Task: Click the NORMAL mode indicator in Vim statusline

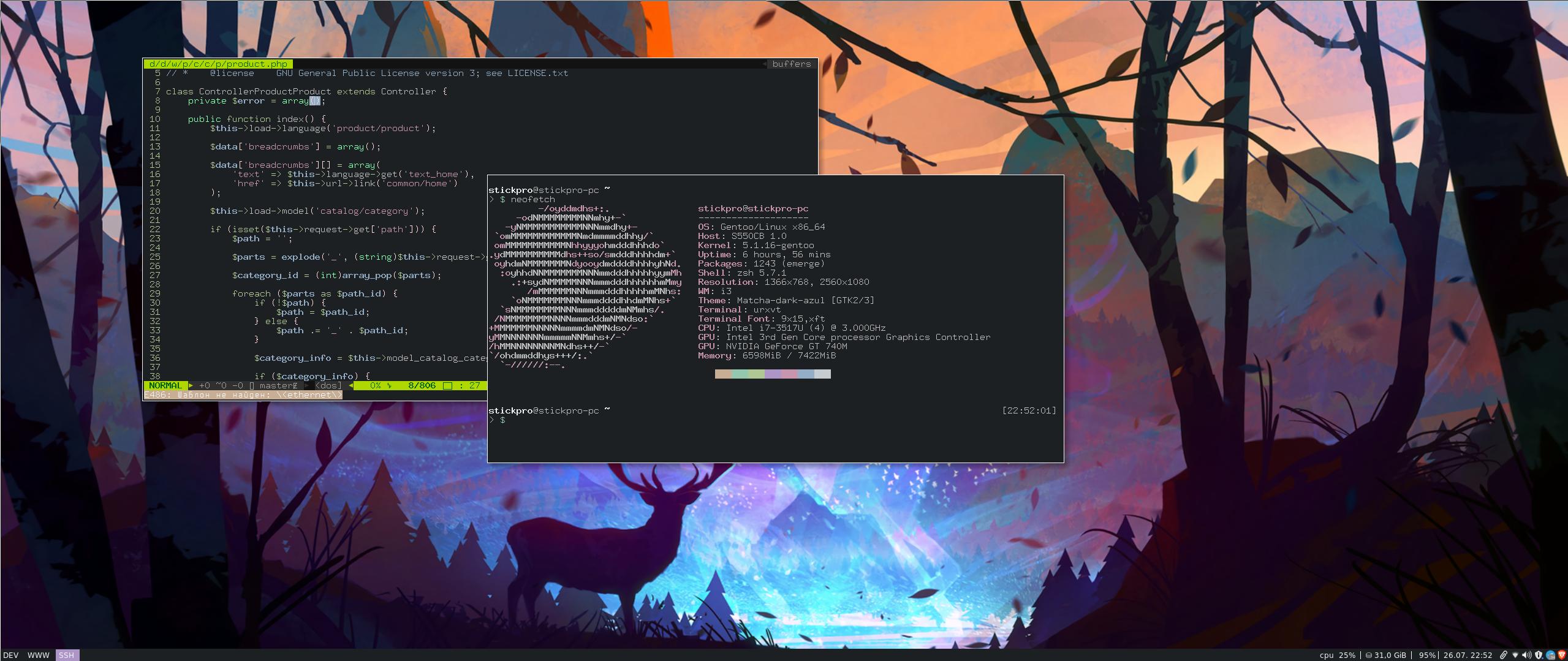Action: click(165, 385)
